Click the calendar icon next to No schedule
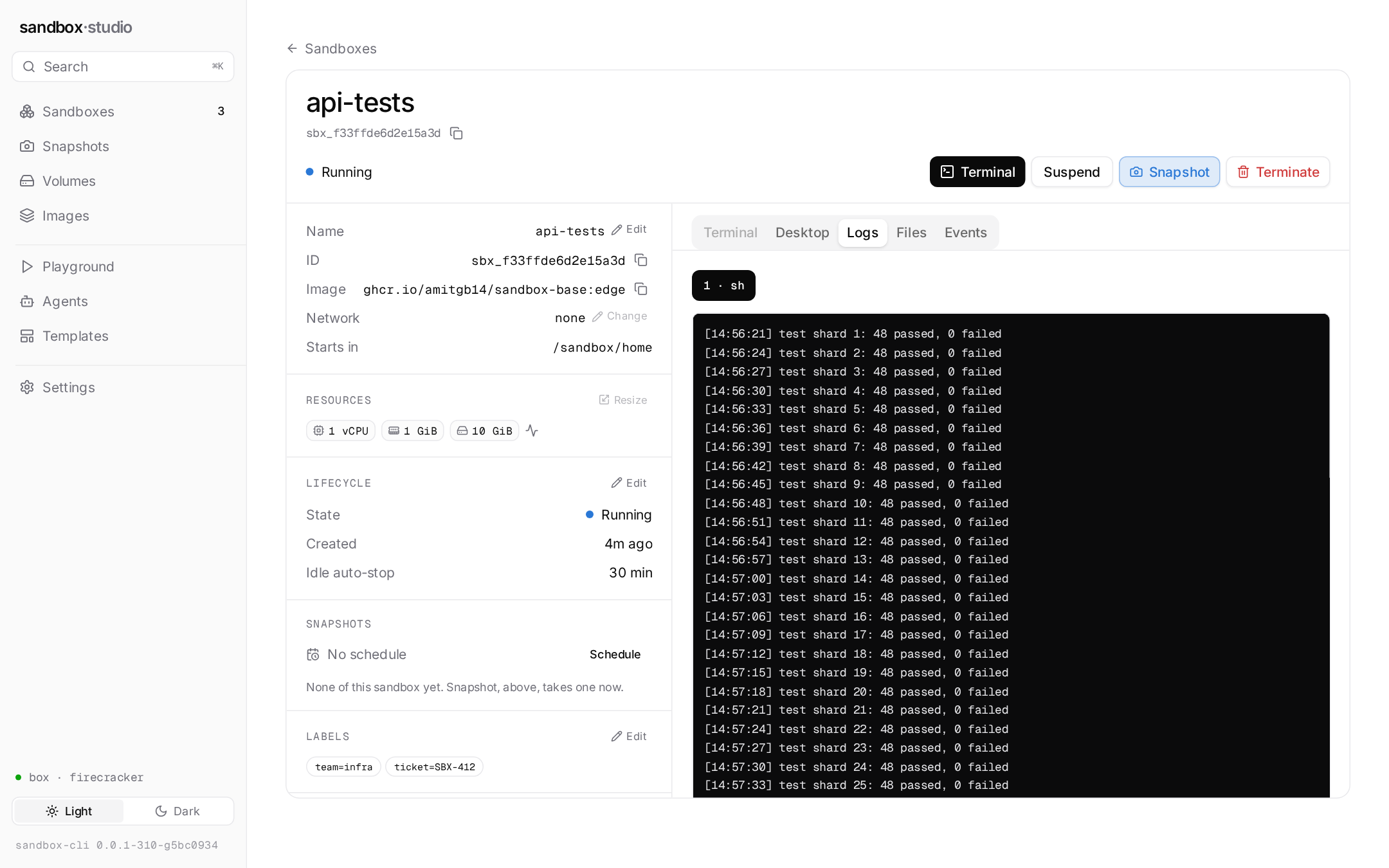Screen dimensions: 1389x868 tap(313, 655)
